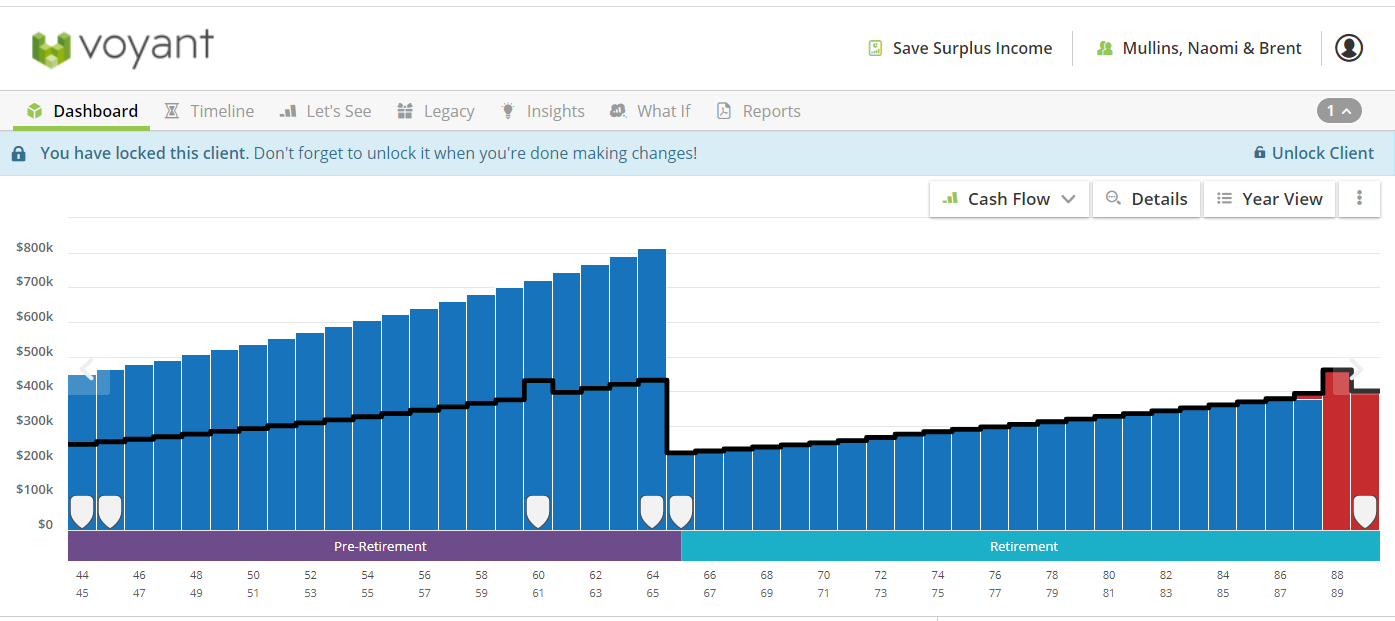Click the green people icon beside Mullins
Image resolution: width=1395 pixels, height=621 pixels.
point(1105,48)
